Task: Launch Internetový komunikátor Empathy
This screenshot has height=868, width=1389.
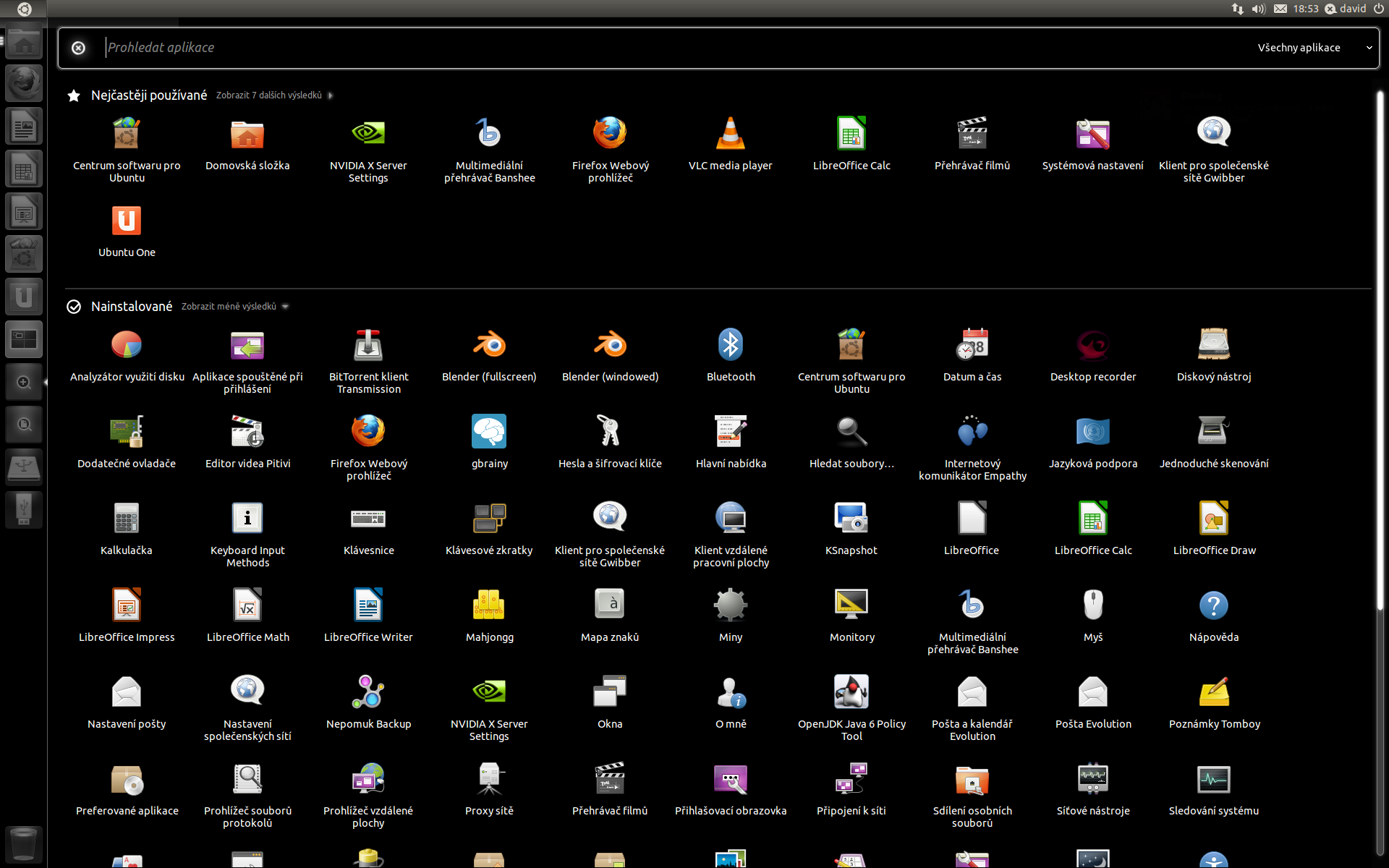Action: tap(972, 447)
